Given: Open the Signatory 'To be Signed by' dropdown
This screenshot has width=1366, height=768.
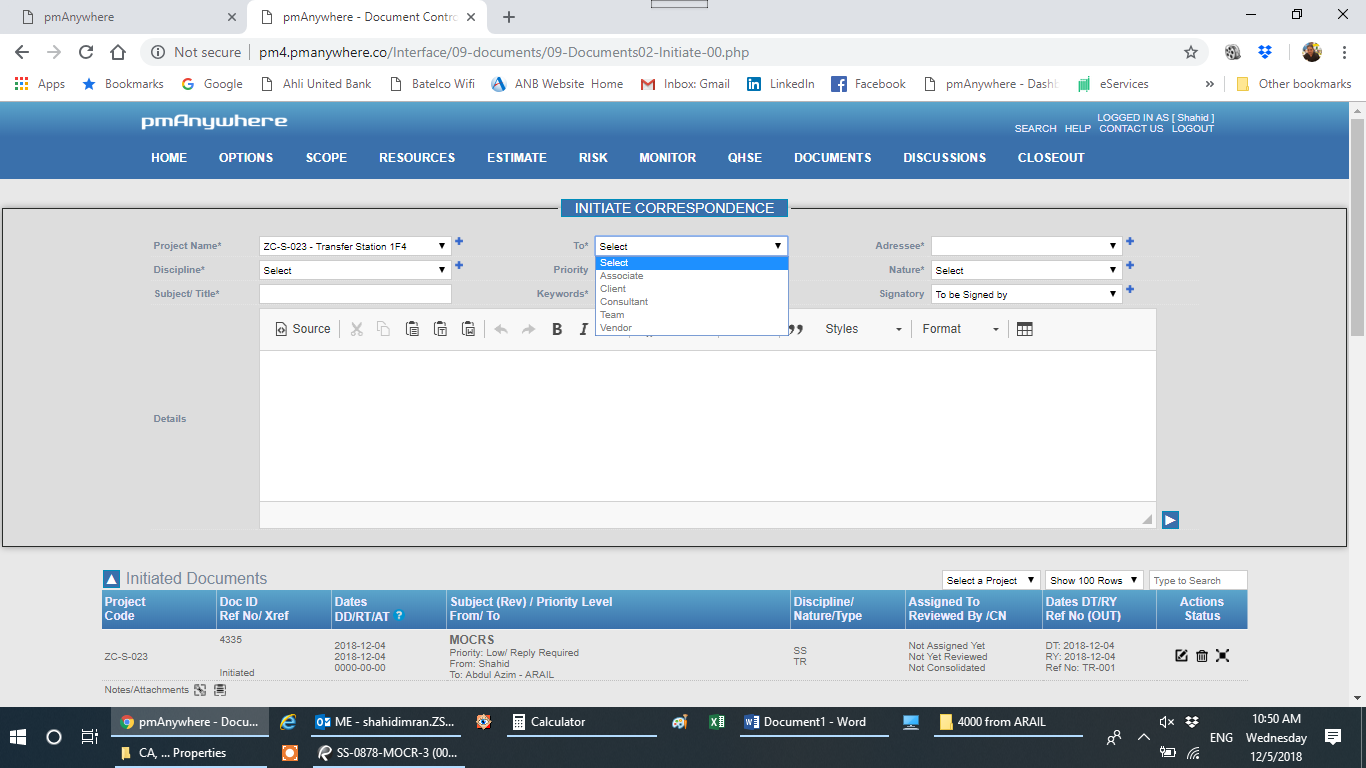Looking at the screenshot, I should click(1026, 294).
